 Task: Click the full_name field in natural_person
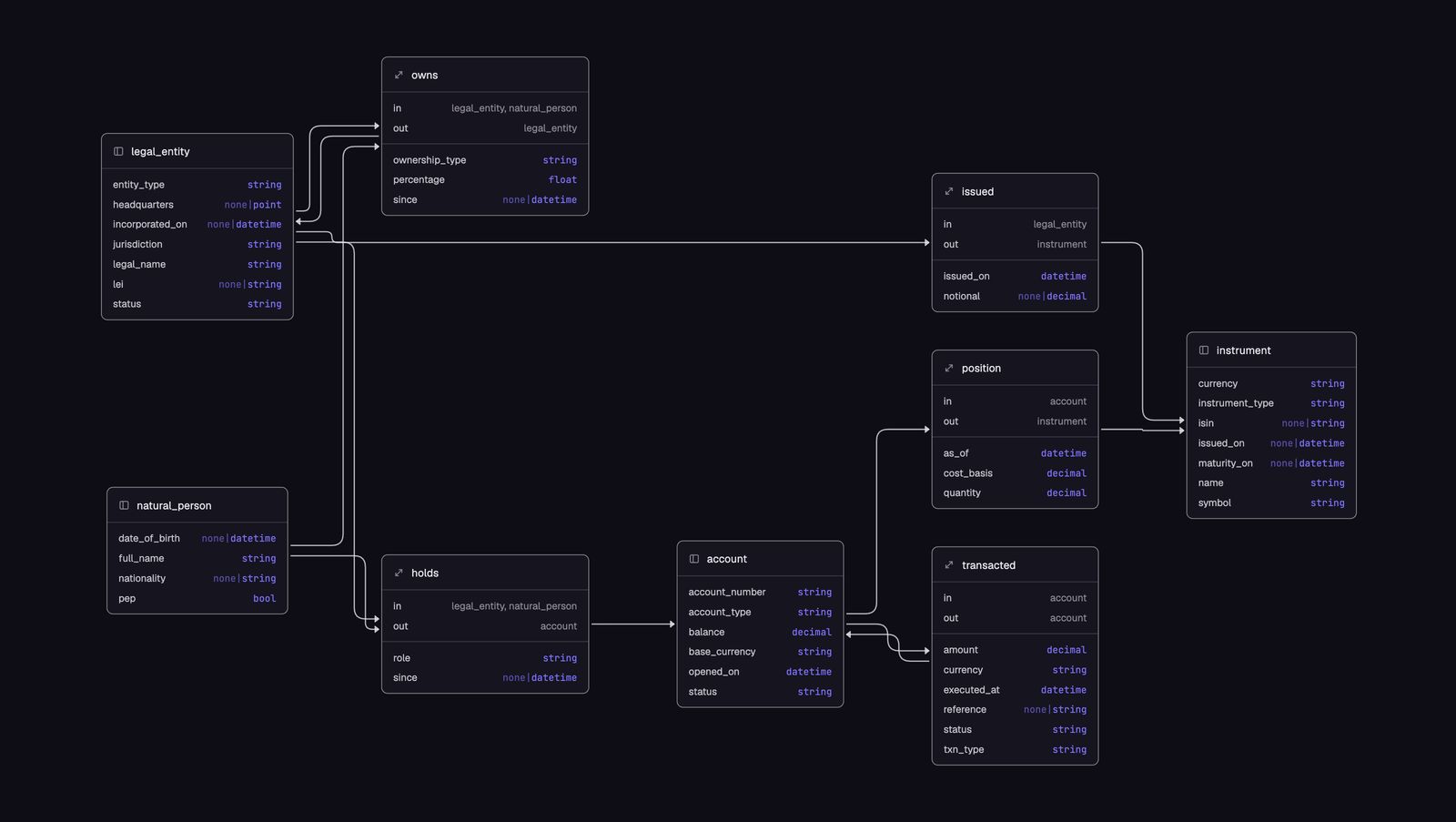pos(197,558)
